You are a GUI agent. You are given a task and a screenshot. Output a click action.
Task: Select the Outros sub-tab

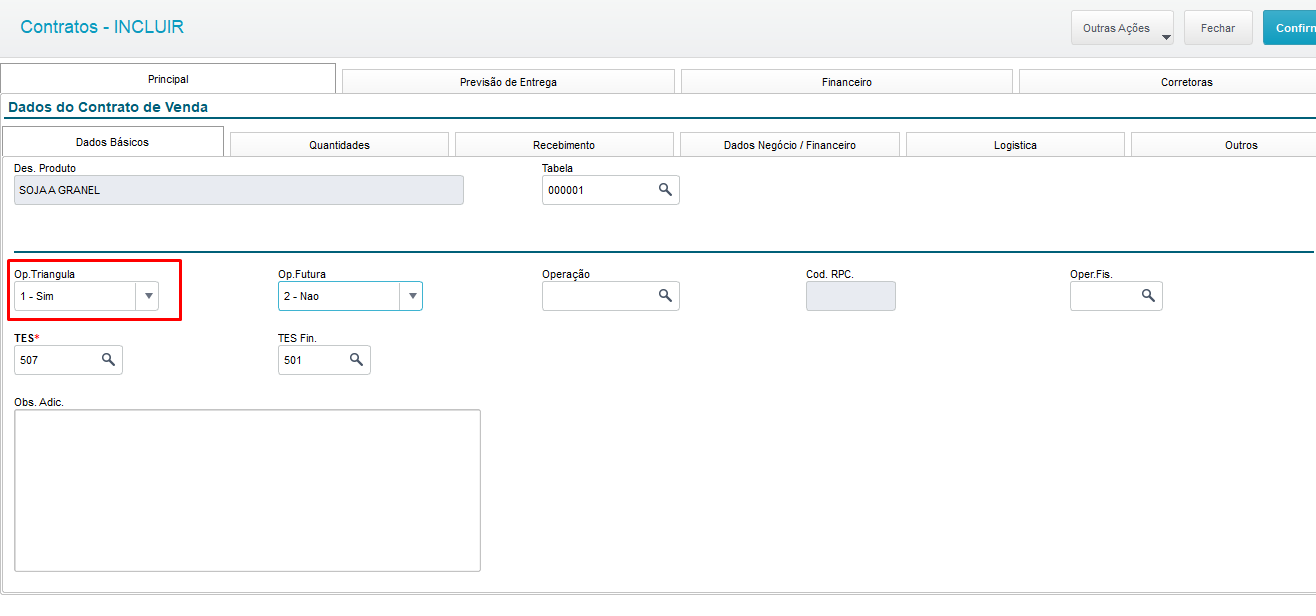point(1223,145)
